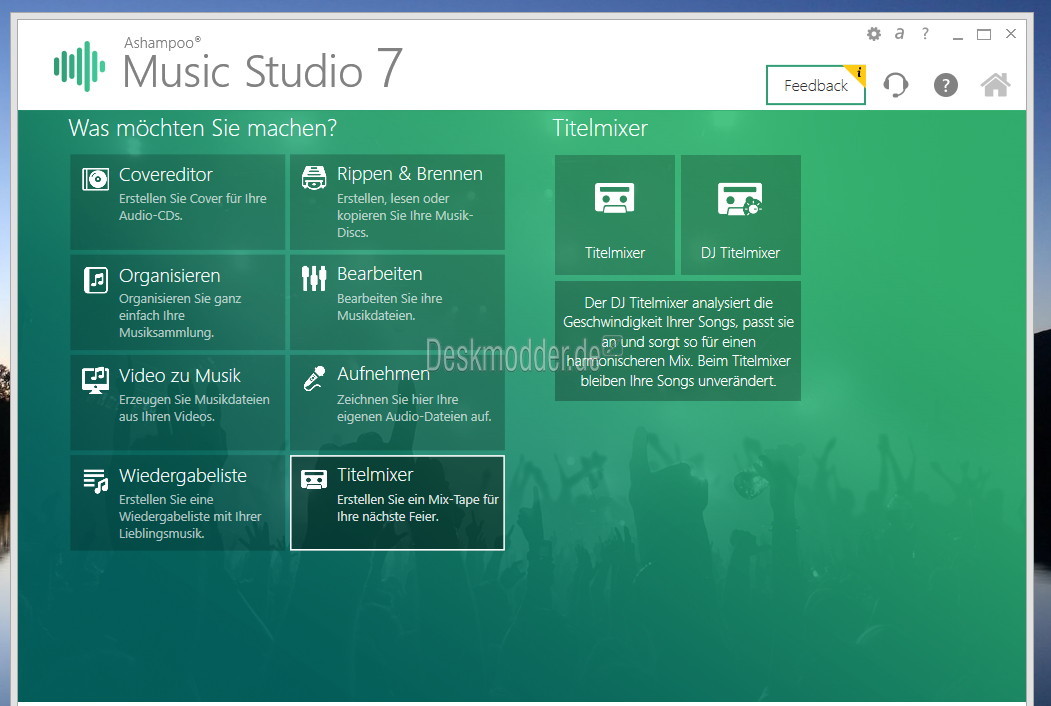Click the Feedback button
Screen dimensions: 1051x706
pyautogui.click(x=816, y=85)
